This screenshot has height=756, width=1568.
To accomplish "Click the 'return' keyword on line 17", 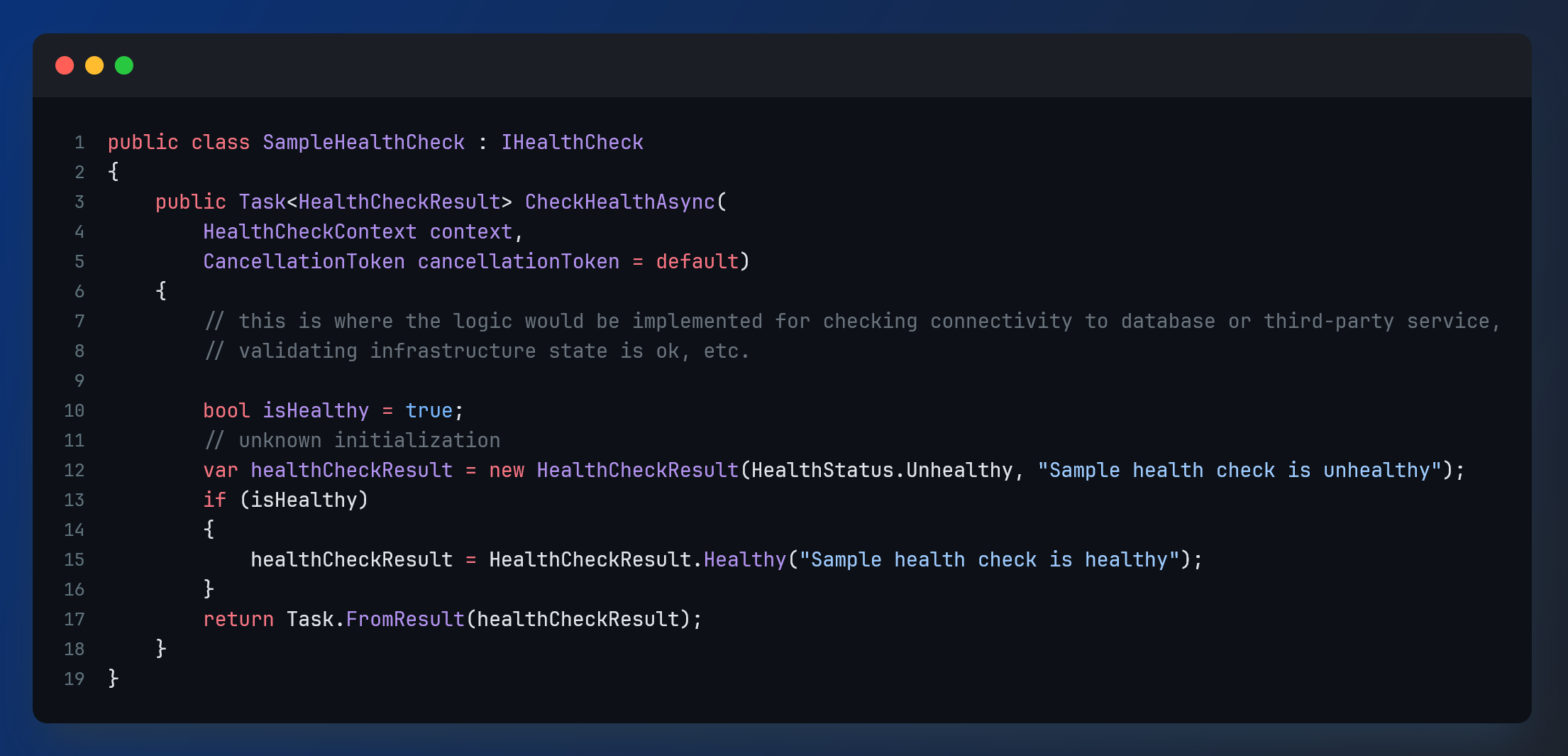I will pos(238,620).
